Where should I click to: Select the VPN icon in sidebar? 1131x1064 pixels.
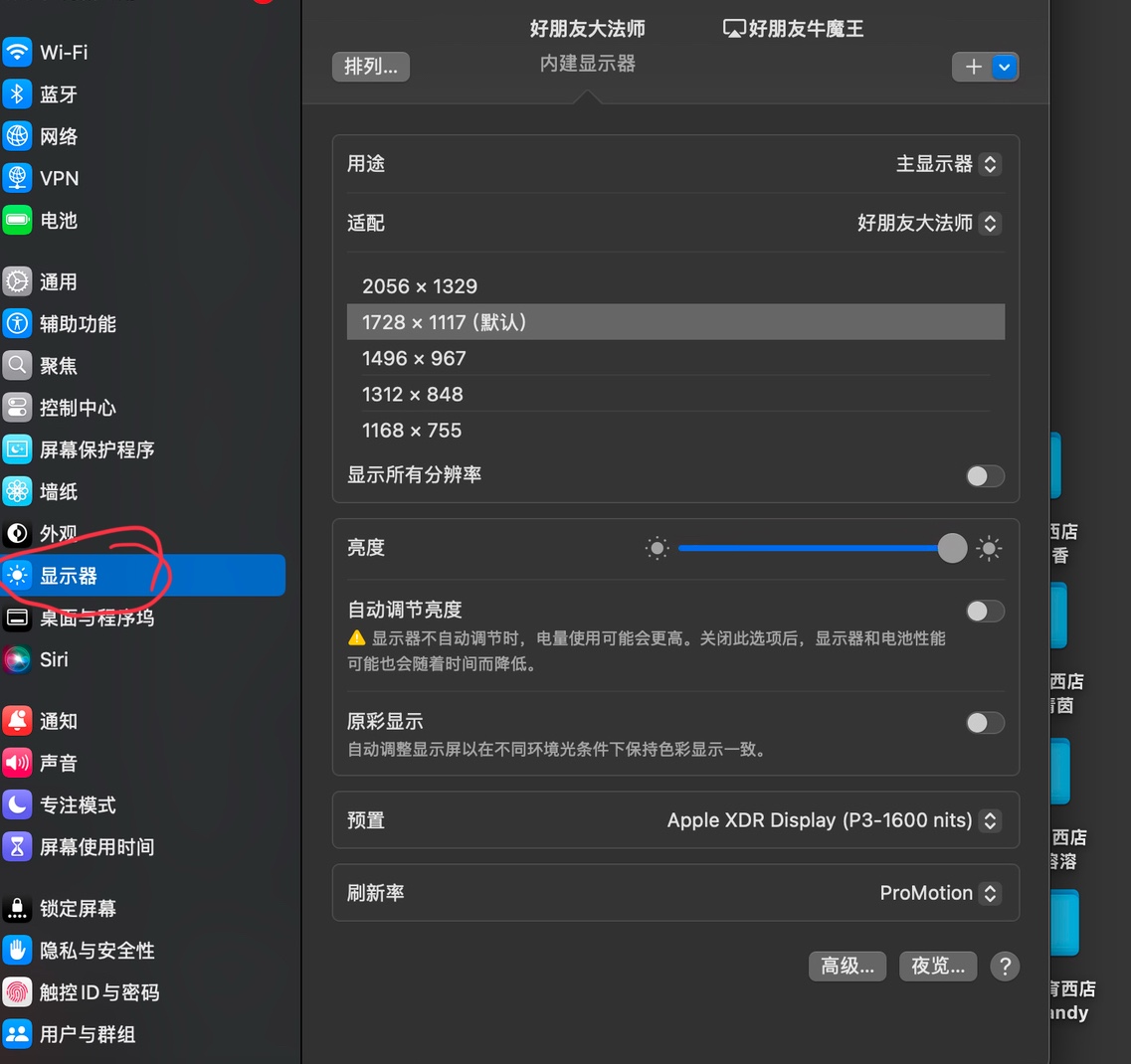coord(17,177)
